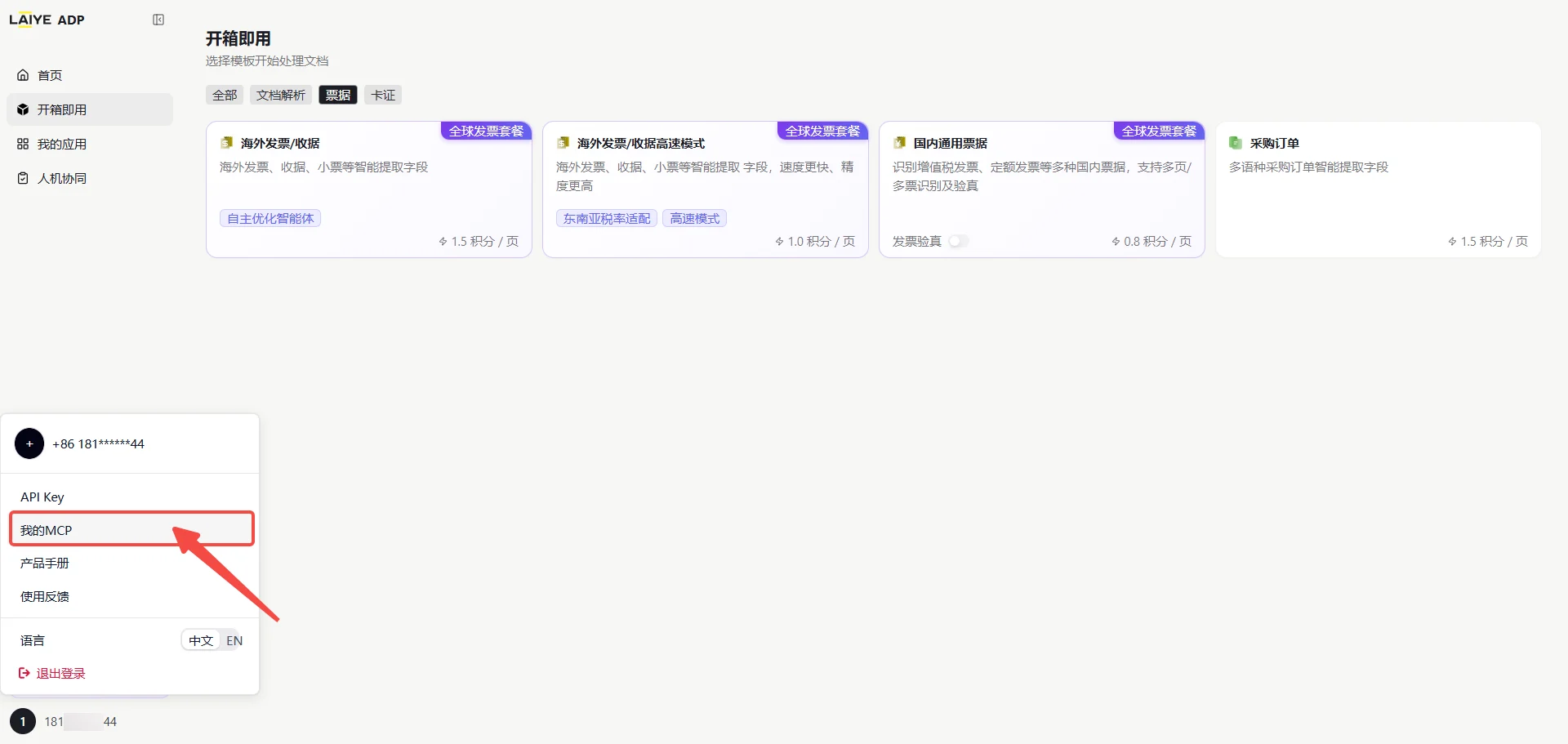Click the 选择模板开始处理文档 subtitle

(267, 60)
